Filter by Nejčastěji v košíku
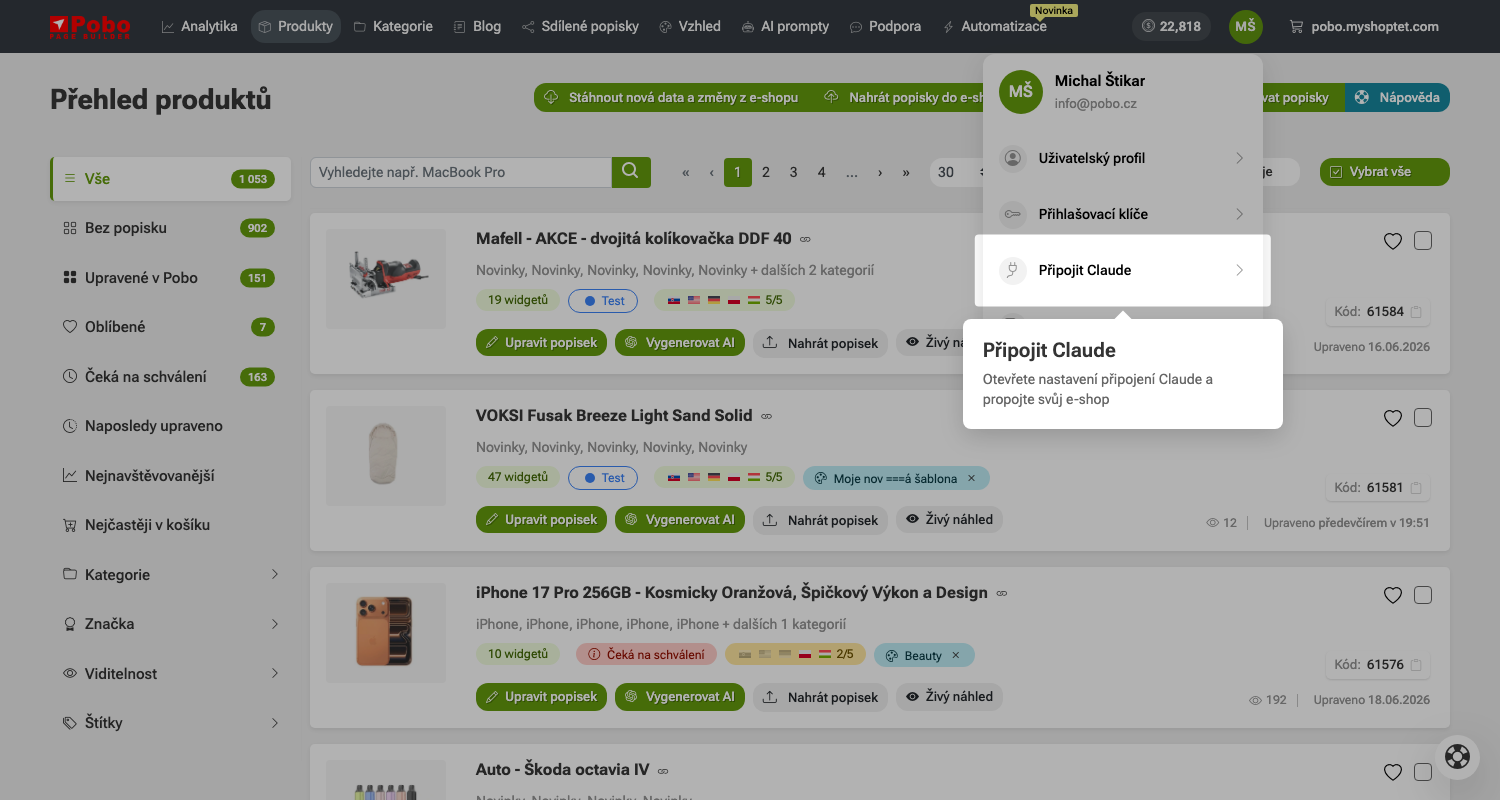 (171, 525)
